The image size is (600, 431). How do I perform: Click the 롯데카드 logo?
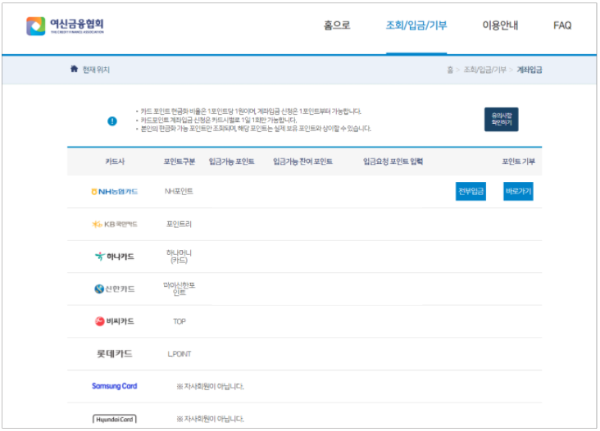pyautogui.click(x=114, y=353)
